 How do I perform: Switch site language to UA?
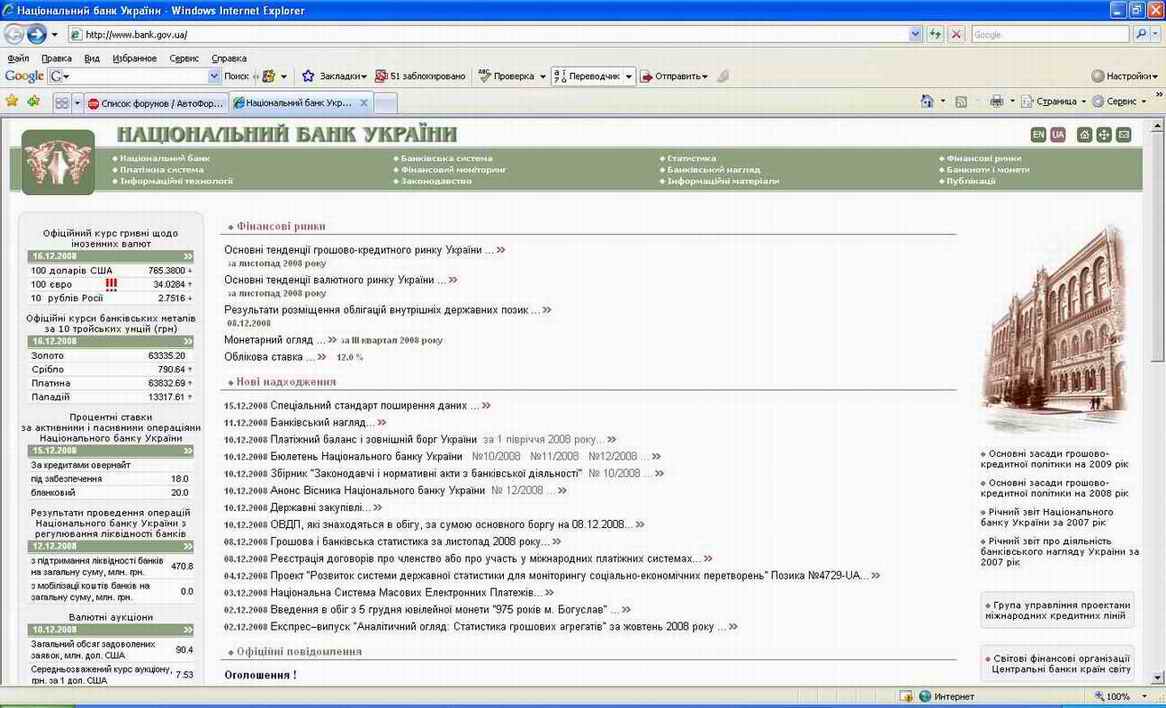coord(1058,135)
